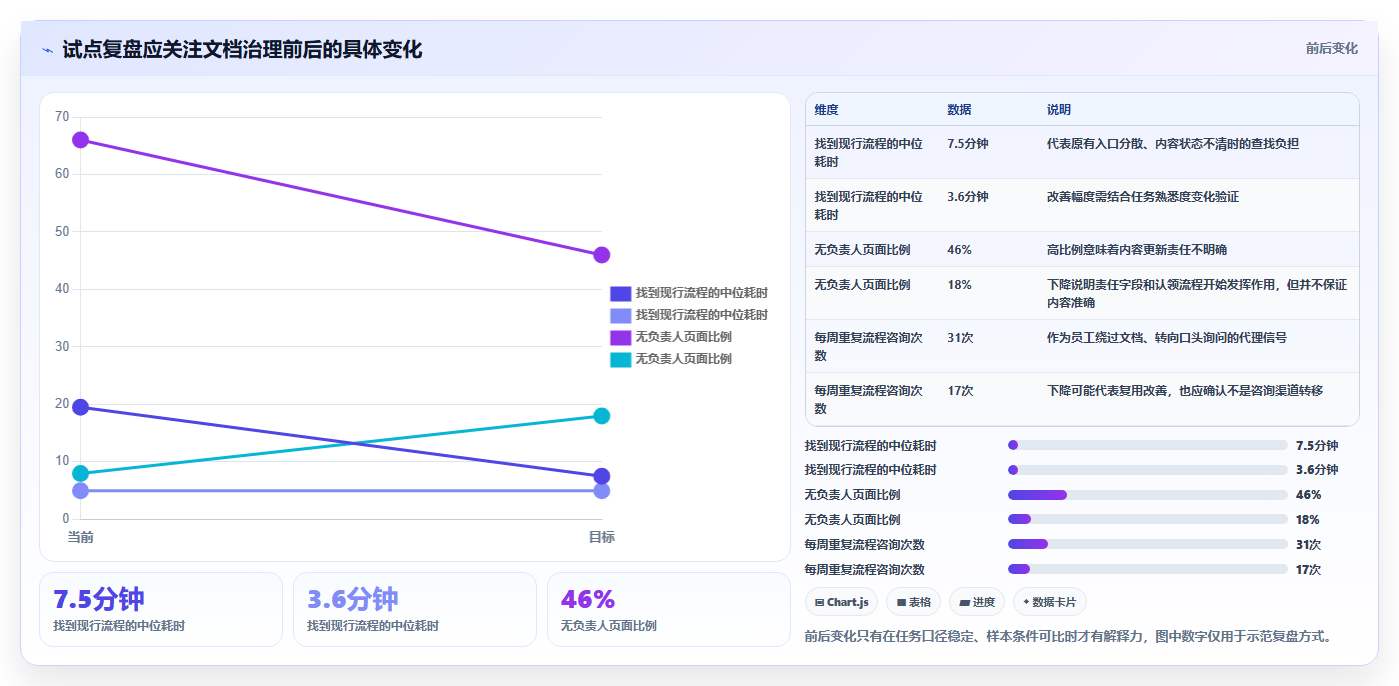Click the 前后变化 tag in header
The image size is (1399, 686).
coord(1332,48)
